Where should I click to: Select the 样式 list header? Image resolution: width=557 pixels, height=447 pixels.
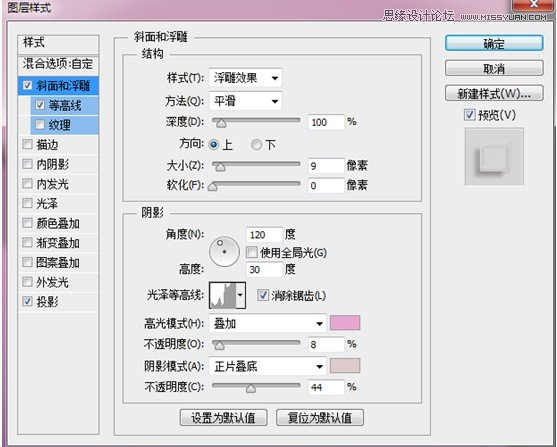pyautogui.click(x=58, y=44)
